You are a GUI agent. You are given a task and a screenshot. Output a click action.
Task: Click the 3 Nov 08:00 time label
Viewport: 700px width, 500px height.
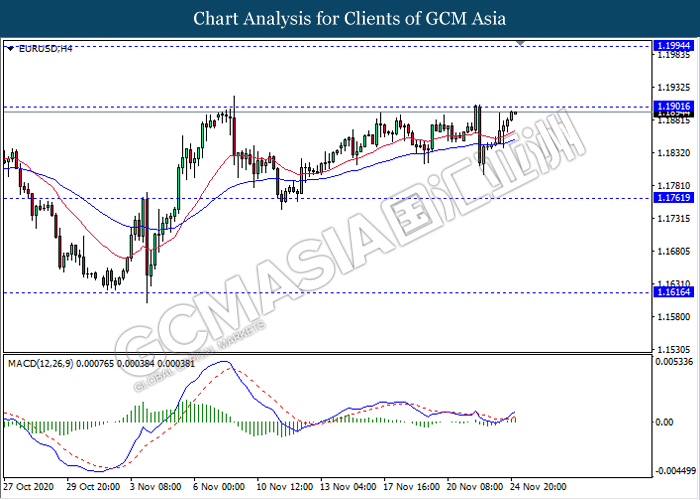156,487
